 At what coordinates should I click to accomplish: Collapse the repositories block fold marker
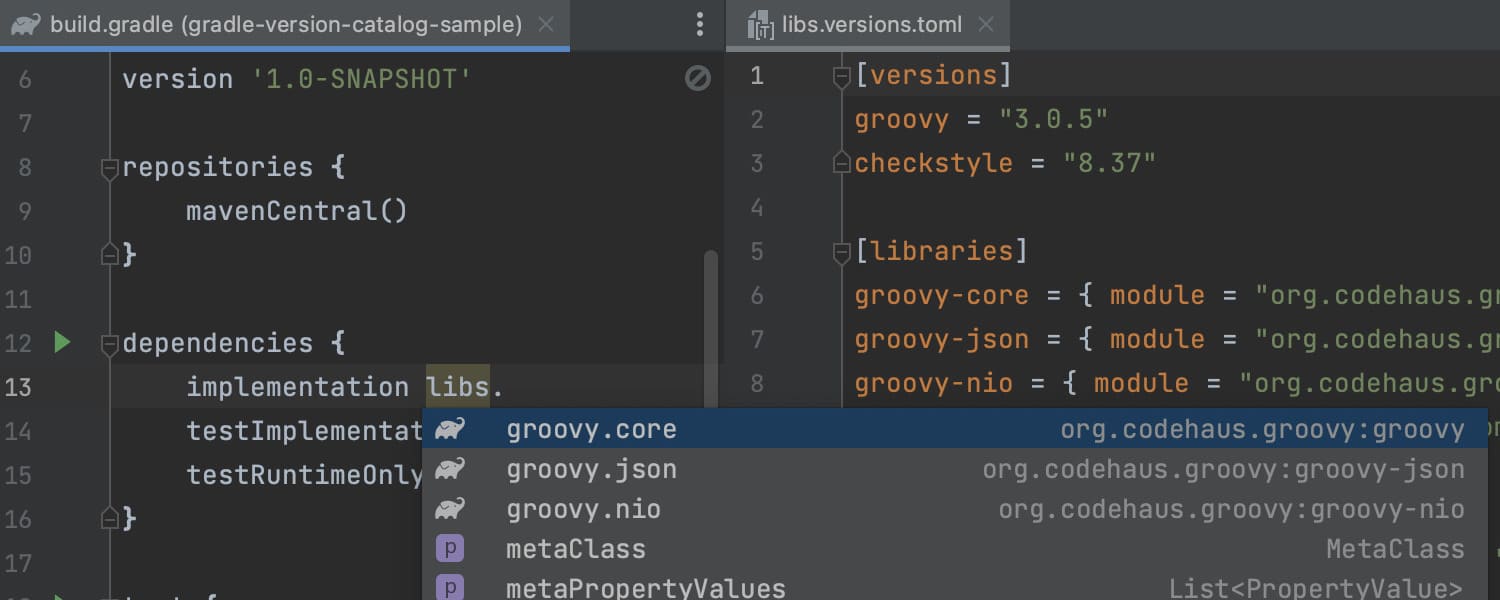tap(110, 168)
